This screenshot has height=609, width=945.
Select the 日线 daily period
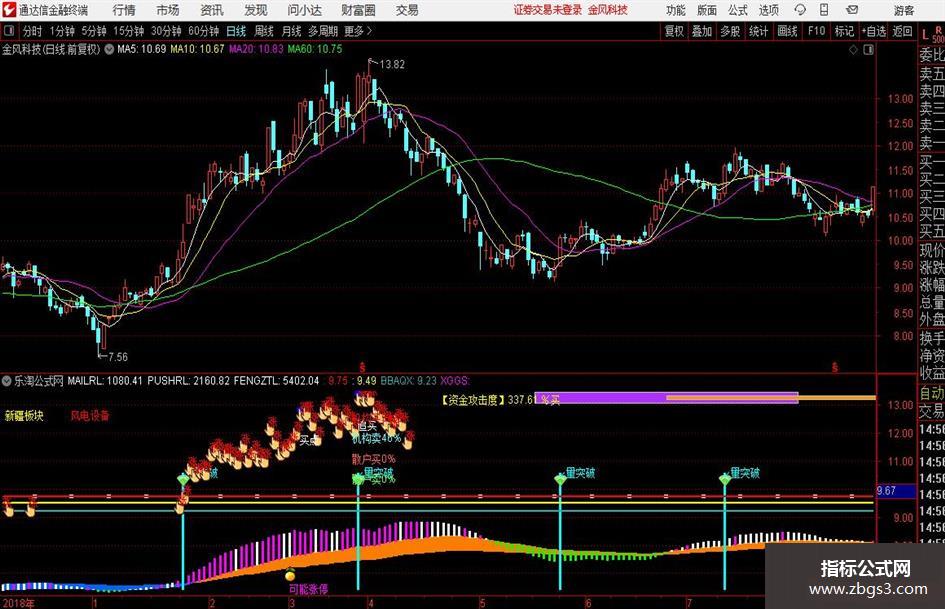tap(236, 31)
